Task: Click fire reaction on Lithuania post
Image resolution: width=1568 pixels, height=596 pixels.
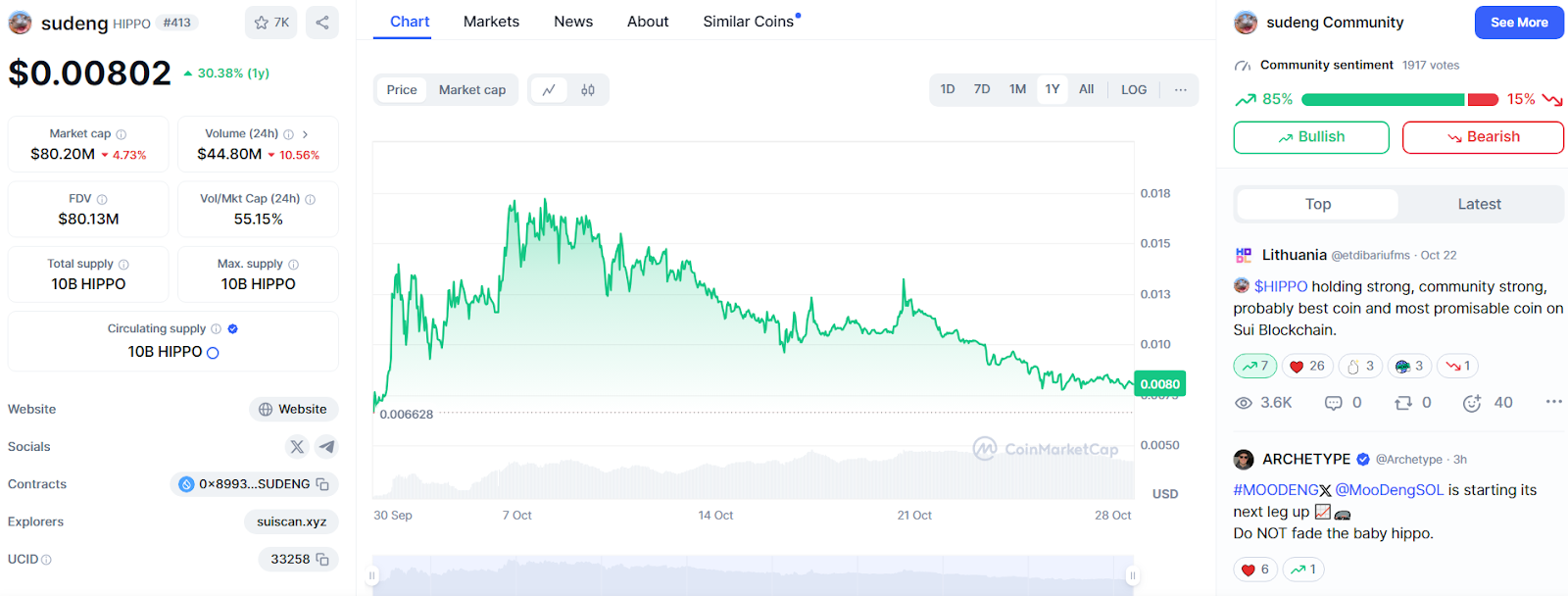Action: point(1360,366)
